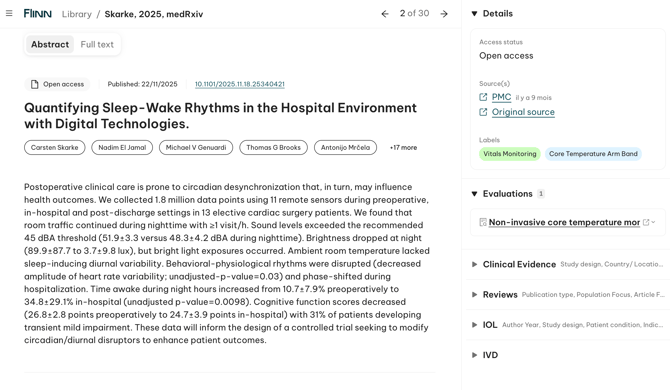The height and width of the screenshot is (390, 670).
Task: Open the Original source link
Action: point(523,112)
